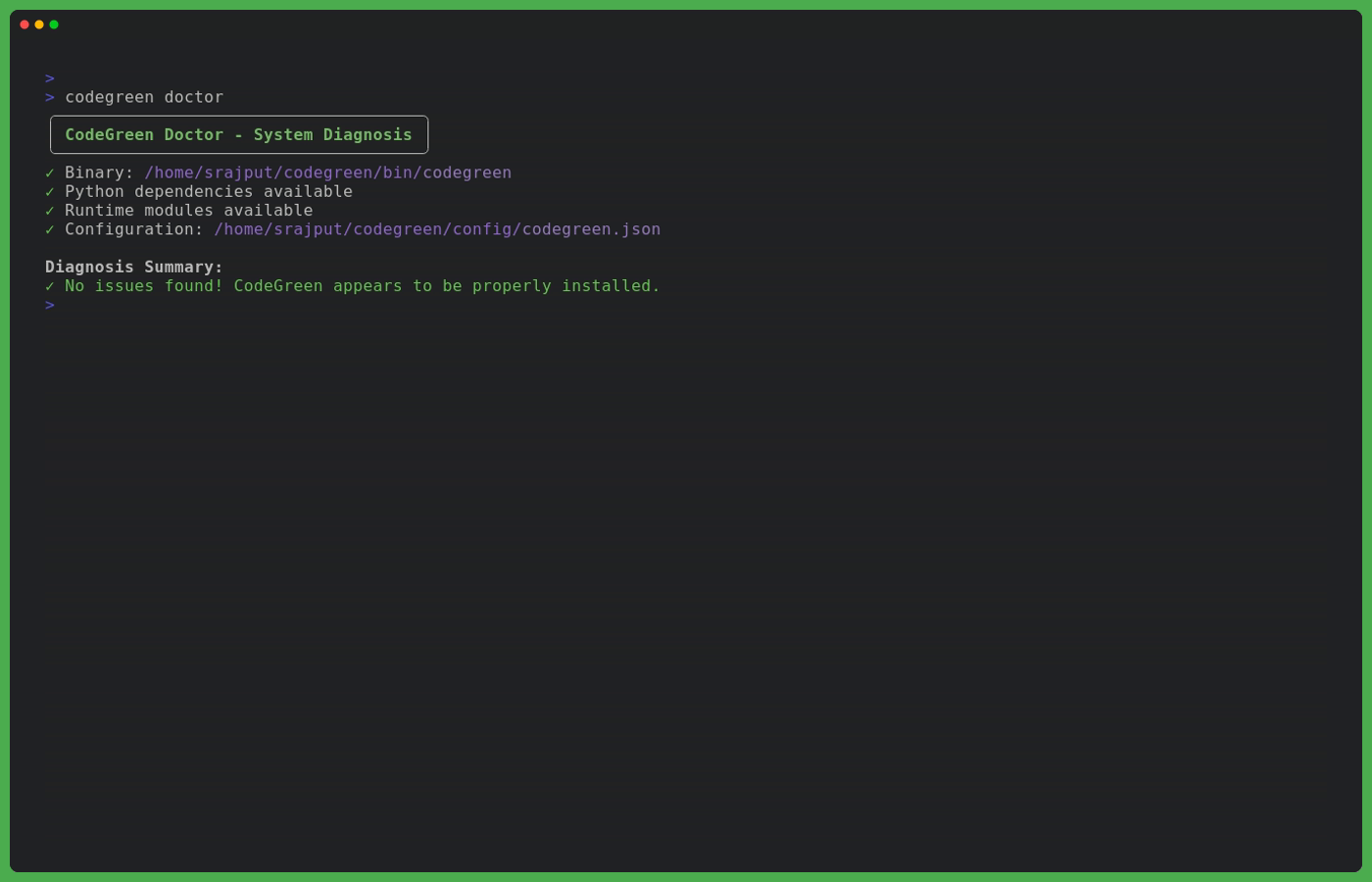The width and height of the screenshot is (1372, 882).
Task: Select the 'Python dependencies available' text
Action: point(209,192)
